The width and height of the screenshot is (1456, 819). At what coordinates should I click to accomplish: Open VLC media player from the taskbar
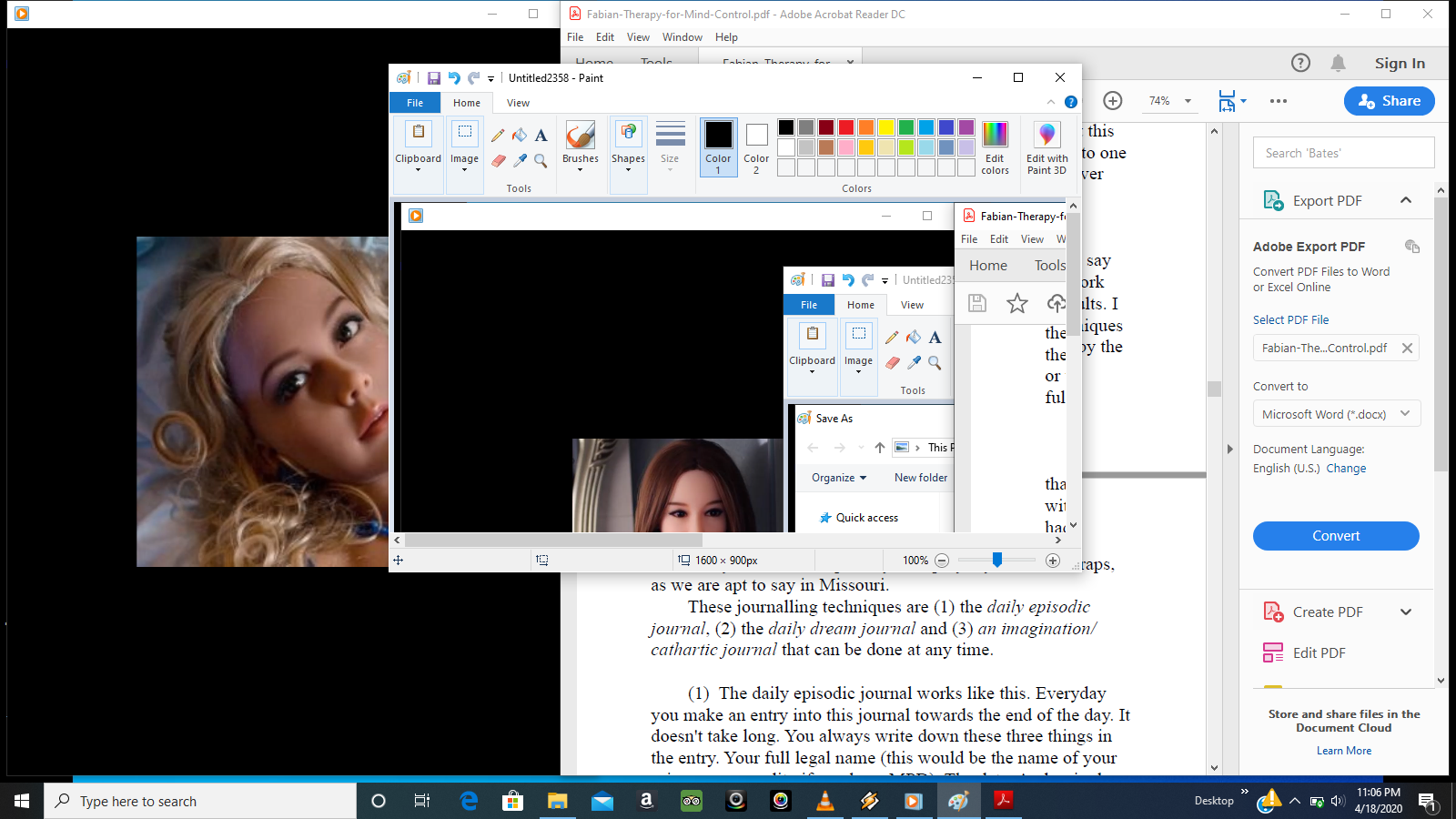[825, 801]
